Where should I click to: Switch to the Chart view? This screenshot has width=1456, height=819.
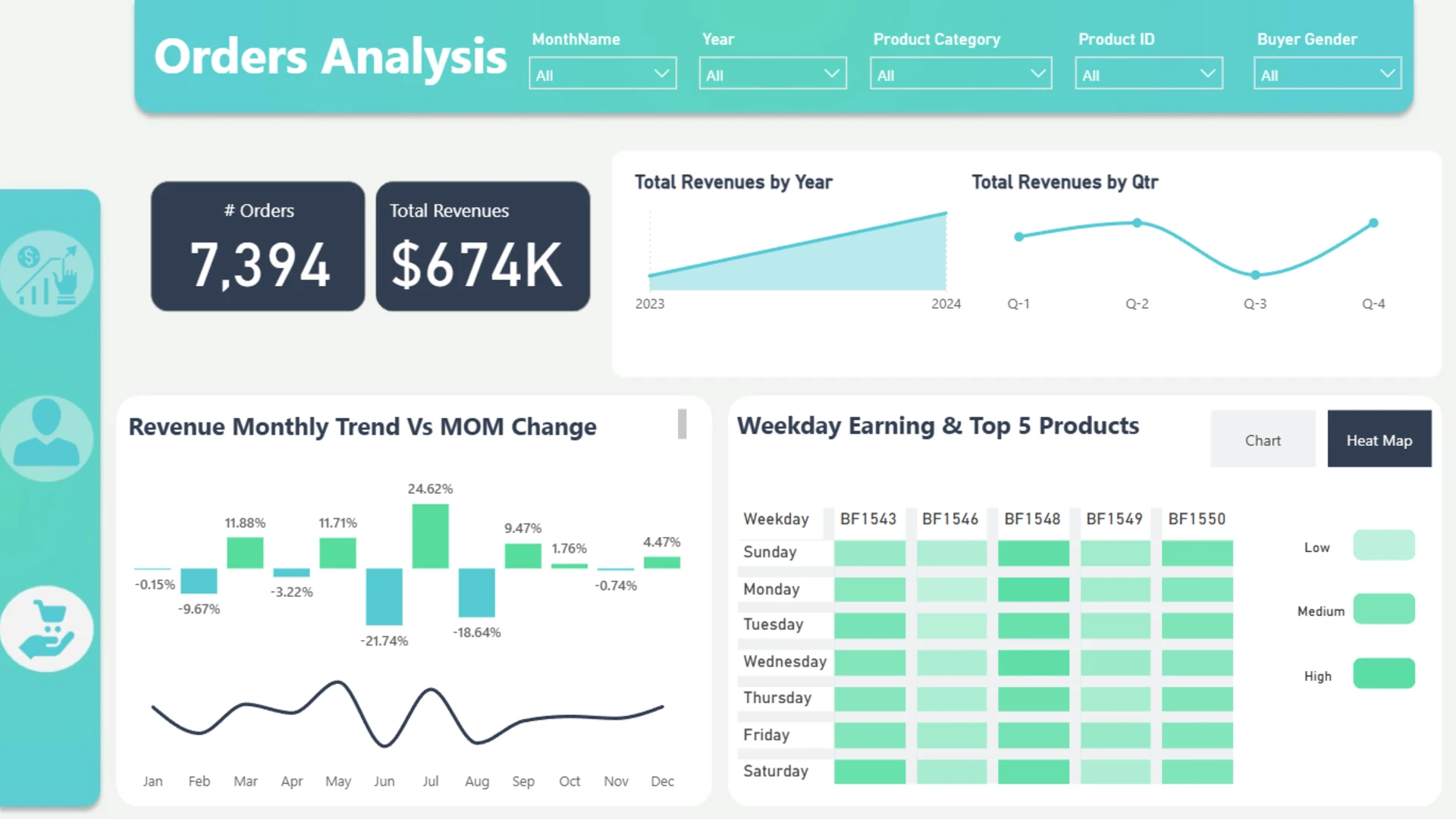[x=1263, y=439]
